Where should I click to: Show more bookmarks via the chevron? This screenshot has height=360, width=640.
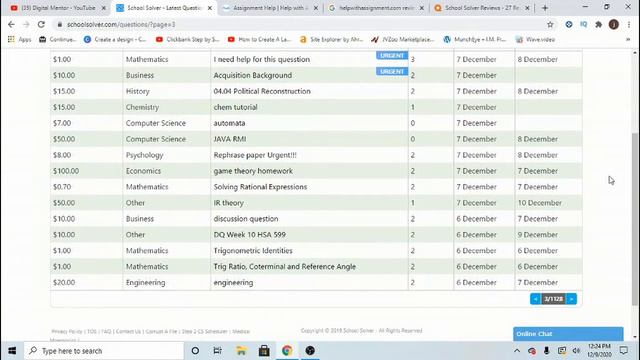(x=628, y=40)
